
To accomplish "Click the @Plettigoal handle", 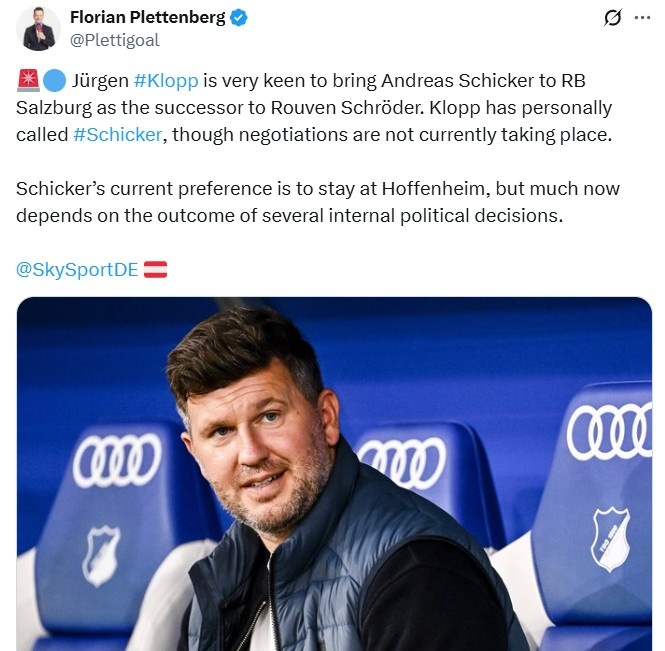I will (x=115, y=40).
